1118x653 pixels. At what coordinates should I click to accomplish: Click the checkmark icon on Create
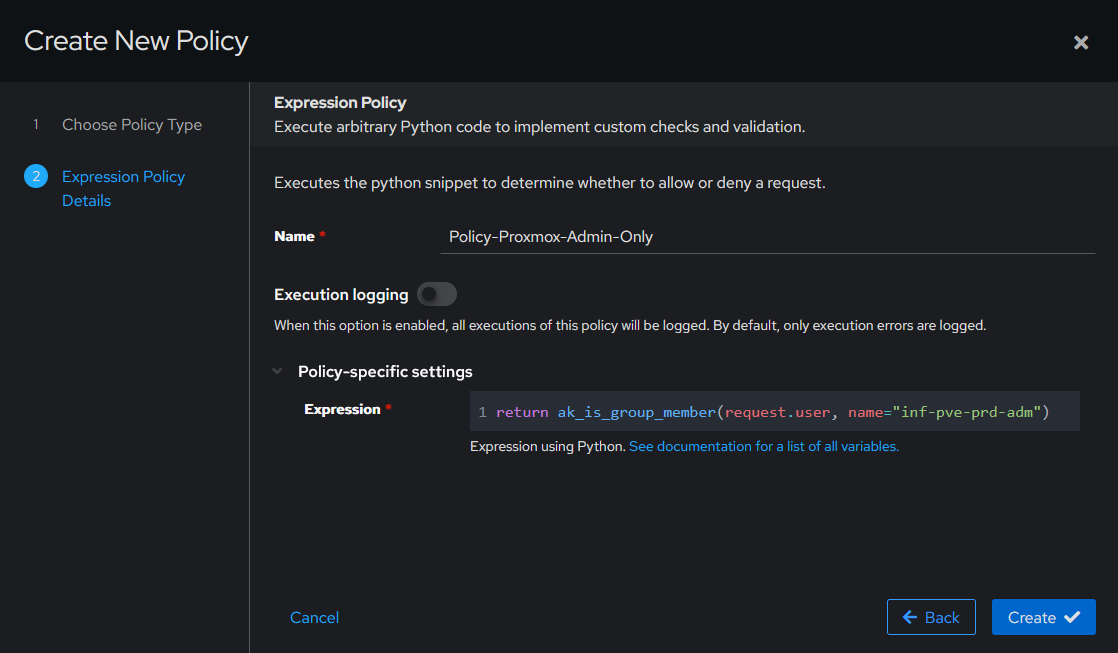coord(1072,617)
